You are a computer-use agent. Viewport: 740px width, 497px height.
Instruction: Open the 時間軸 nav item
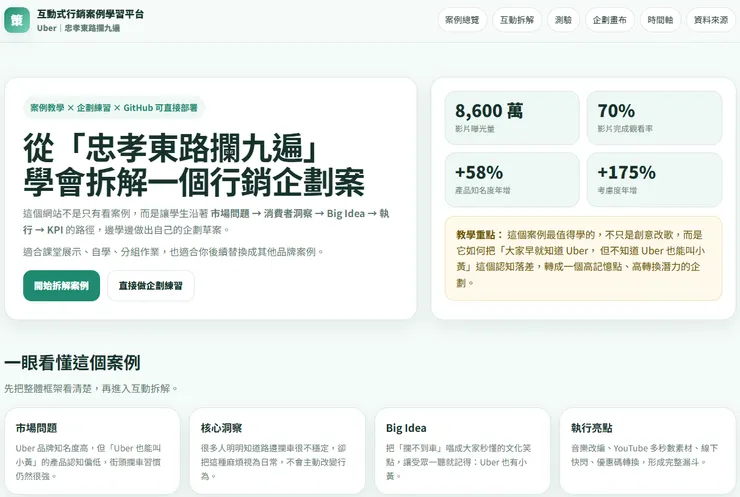click(660, 20)
